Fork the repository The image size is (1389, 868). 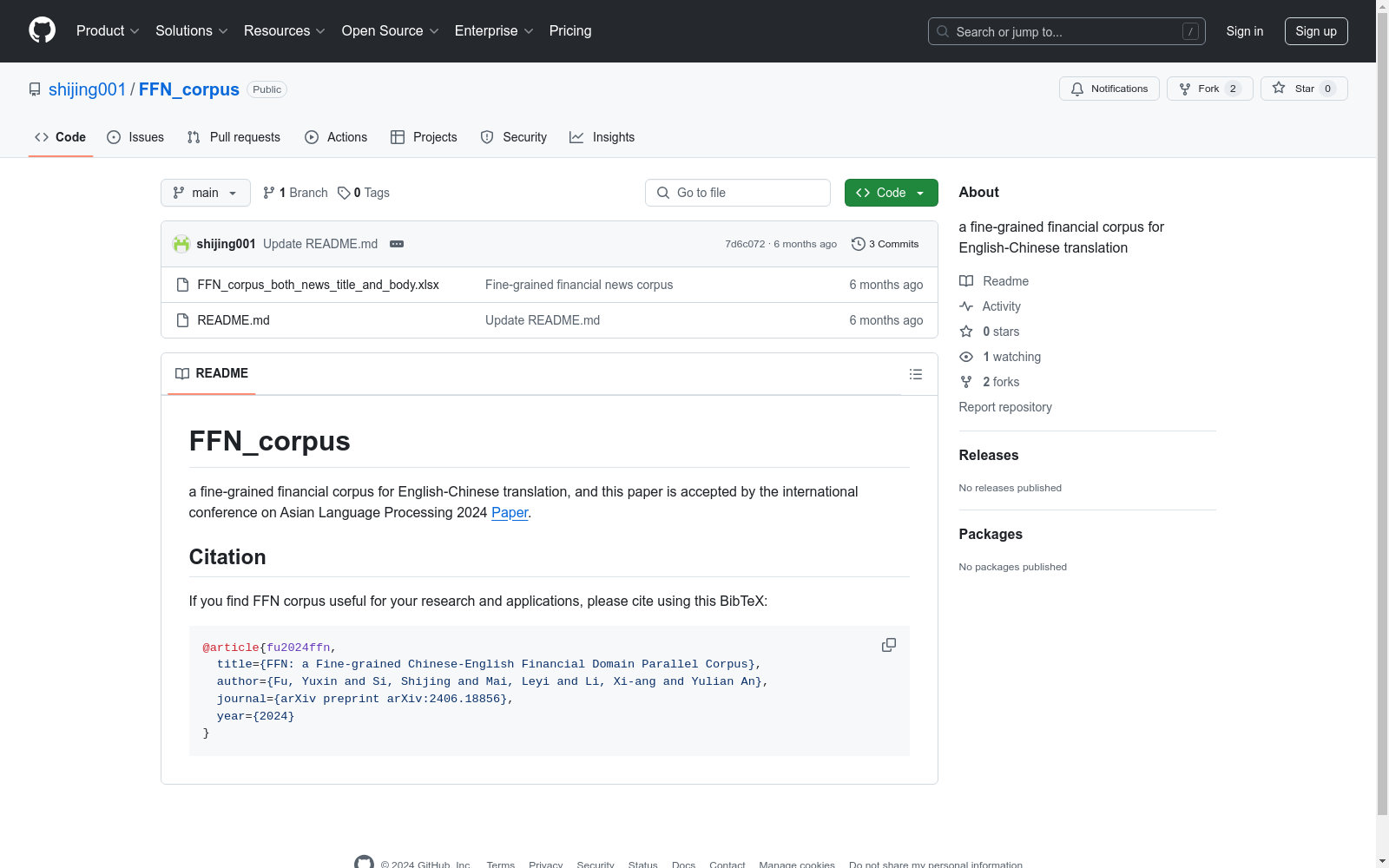click(1199, 89)
